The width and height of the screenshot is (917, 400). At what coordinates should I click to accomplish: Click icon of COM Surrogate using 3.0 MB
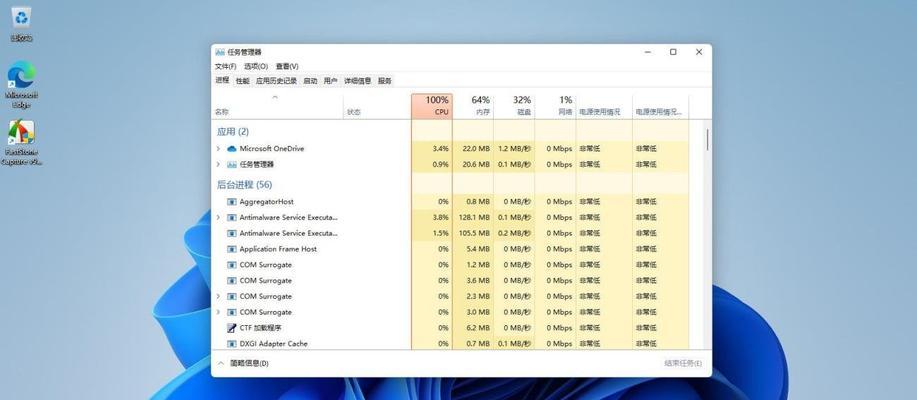[x=232, y=312]
